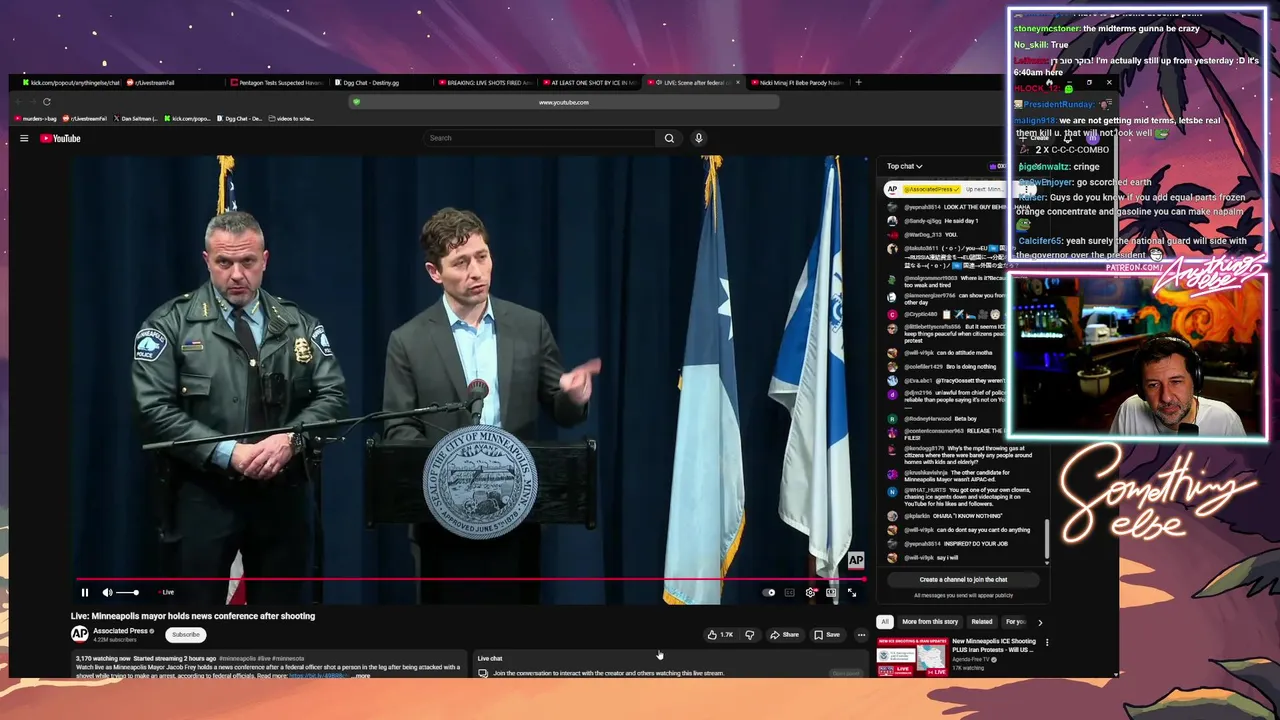Image resolution: width=1280 pixels, height=720 pixels.
Task: Select the More from this story chip
Action: coord(930,622)
